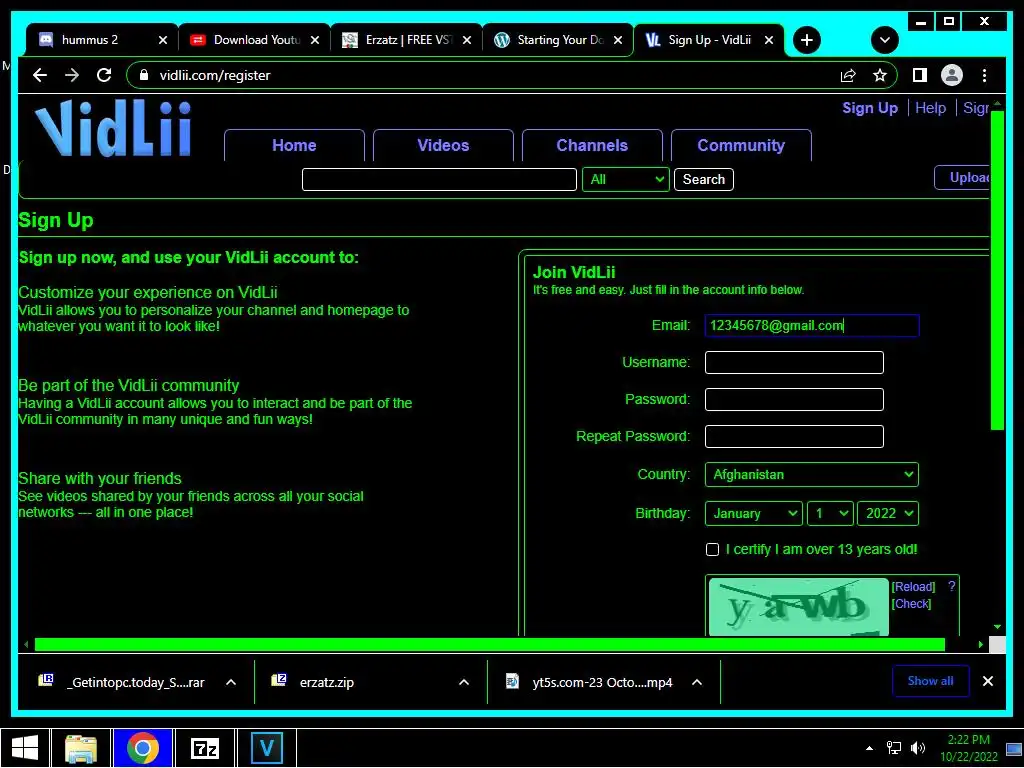Expand options for the Getintopc rar download
Screen dimensions: 1024x768
pos(231,682)
